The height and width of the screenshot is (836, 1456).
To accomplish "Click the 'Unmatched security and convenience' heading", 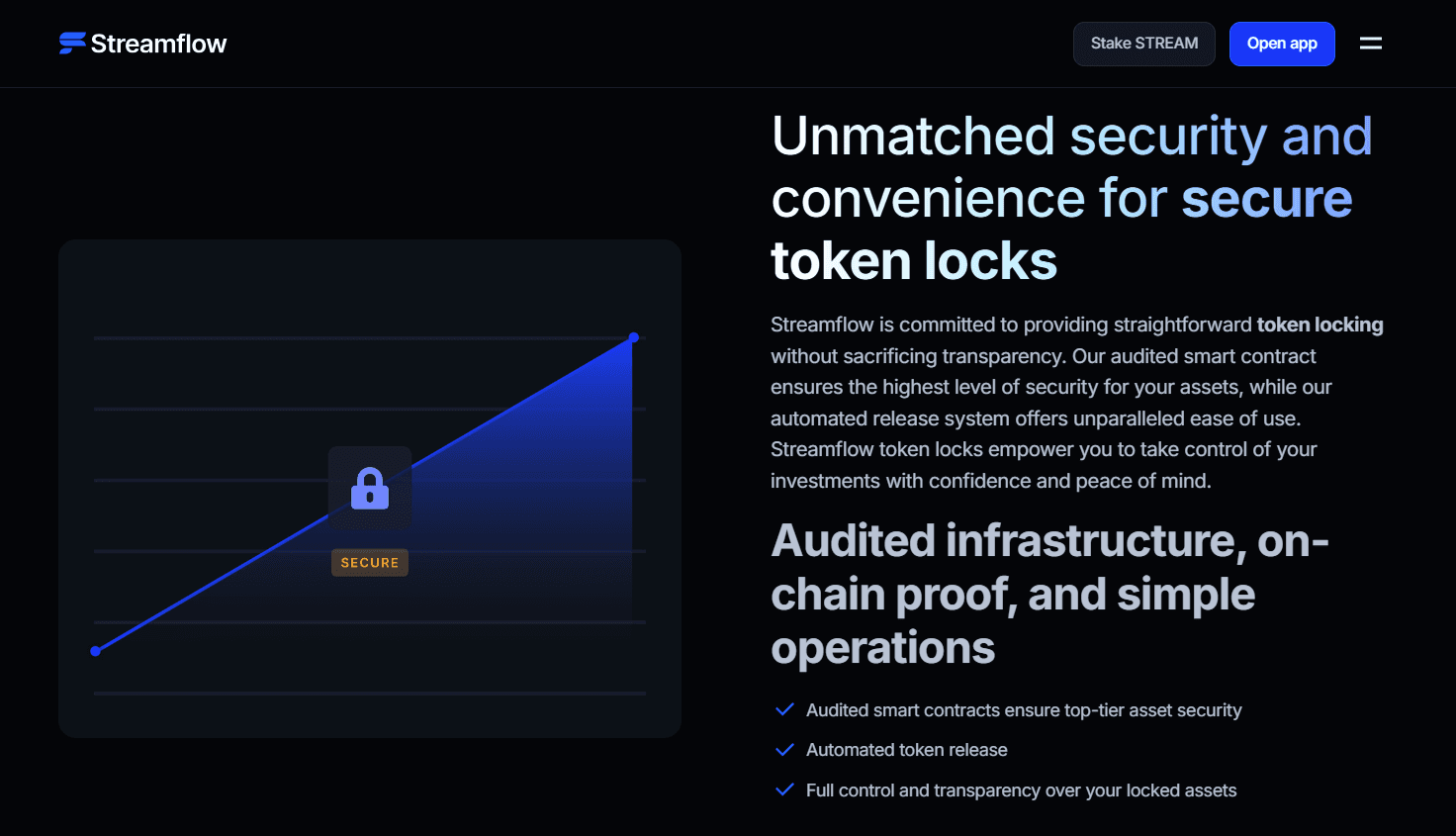I will pyautogui.click(x=1071, y=198).
